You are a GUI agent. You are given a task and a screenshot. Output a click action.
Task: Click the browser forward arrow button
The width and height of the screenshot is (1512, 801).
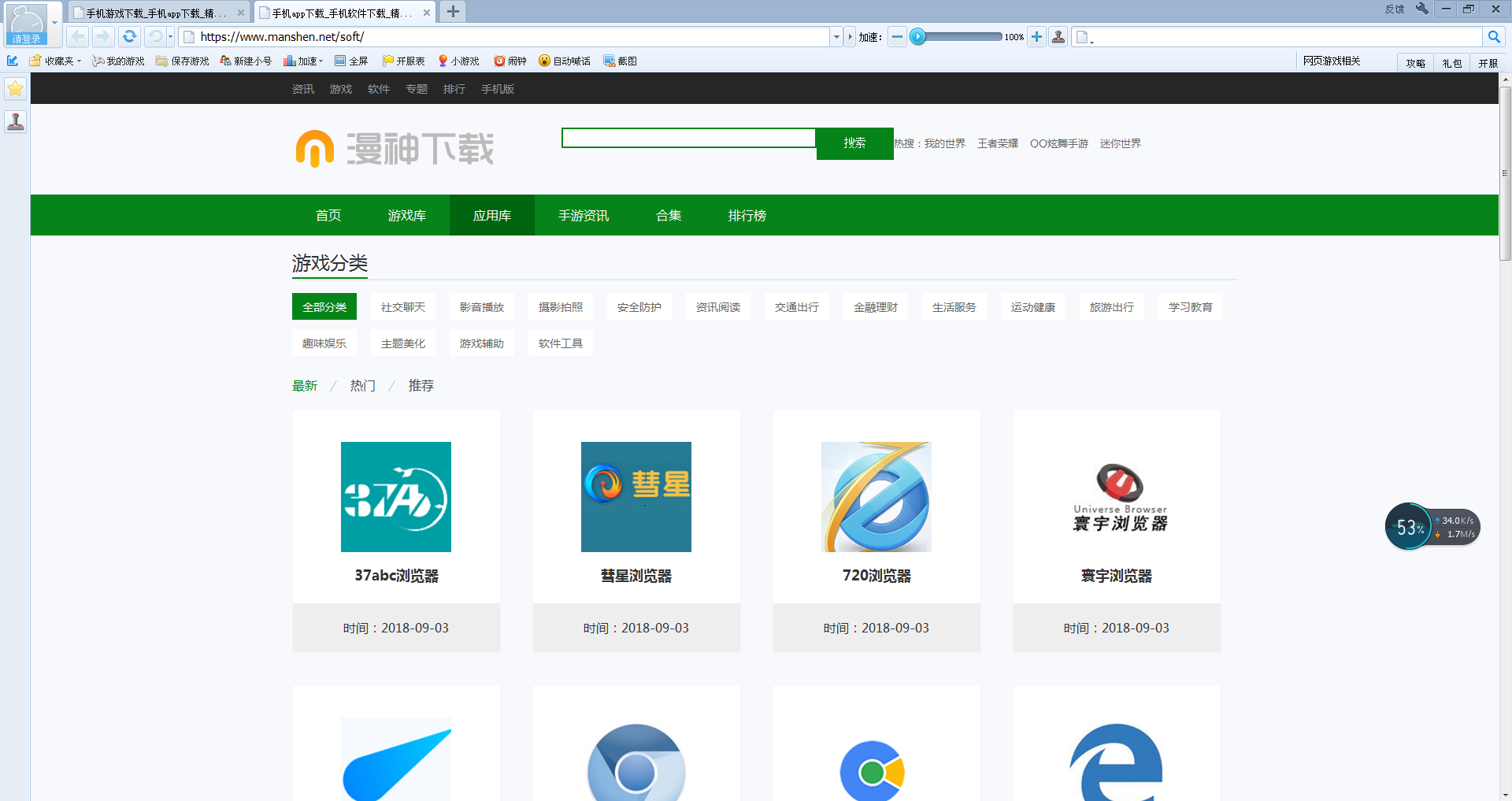click(103, 36)
